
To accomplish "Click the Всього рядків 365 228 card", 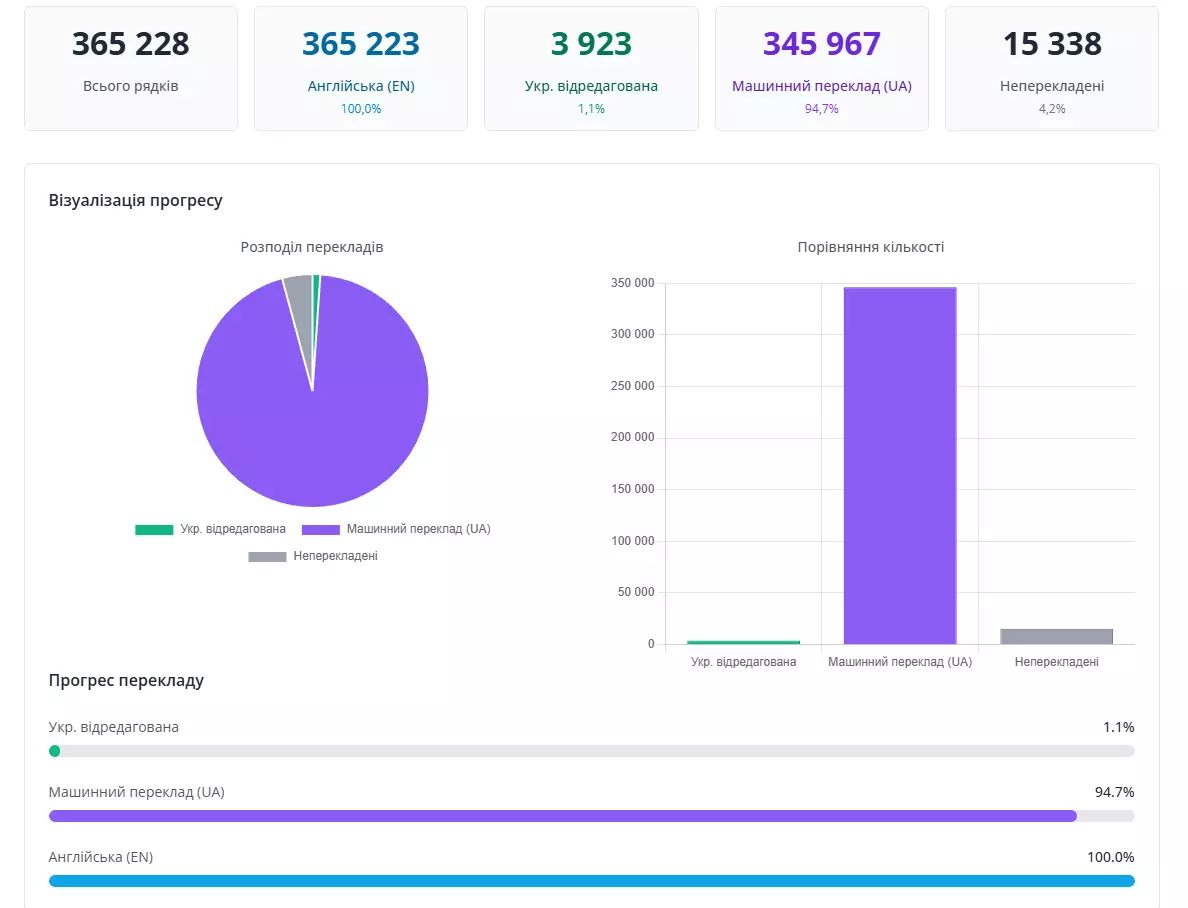I will (131, 69).
